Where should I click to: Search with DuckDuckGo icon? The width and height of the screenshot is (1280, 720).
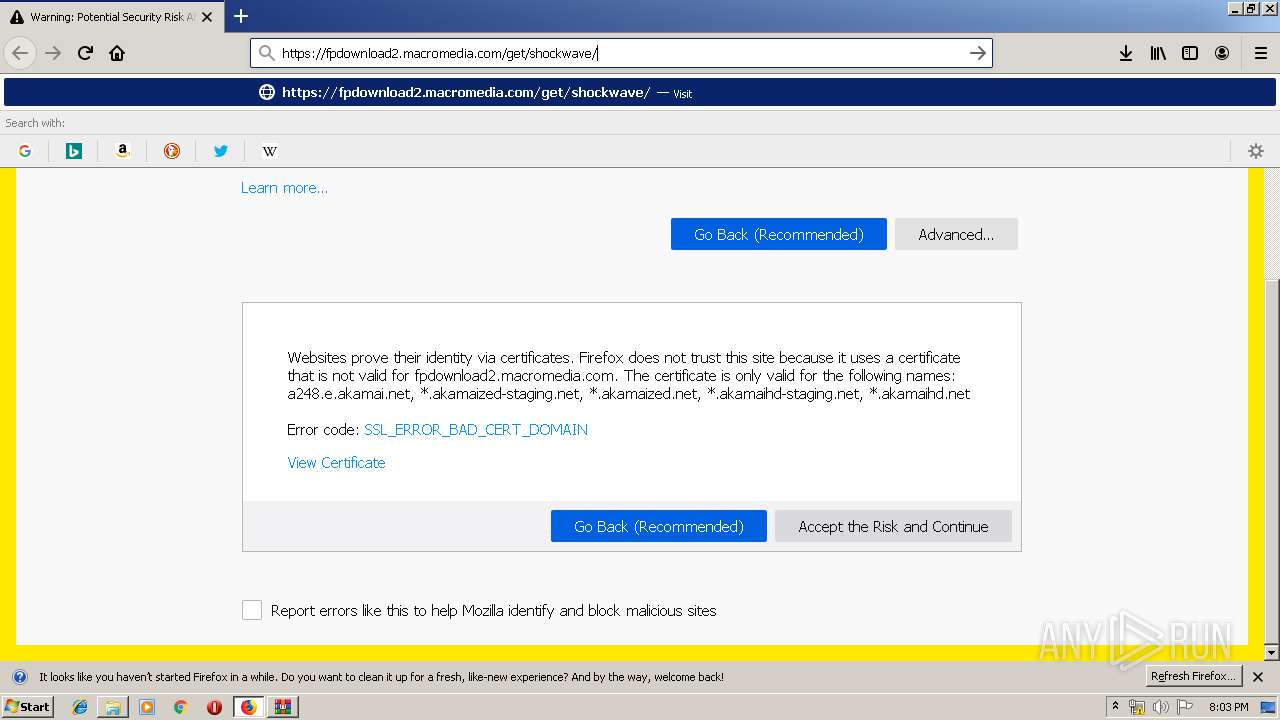pyautogui.click(x=172, y=151)
